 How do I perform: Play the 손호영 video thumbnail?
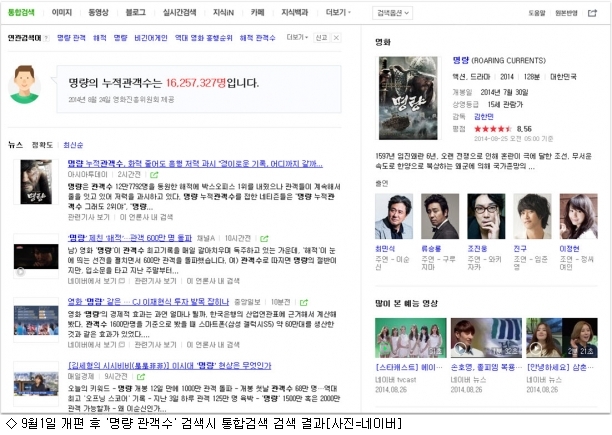tap(486, 338)
